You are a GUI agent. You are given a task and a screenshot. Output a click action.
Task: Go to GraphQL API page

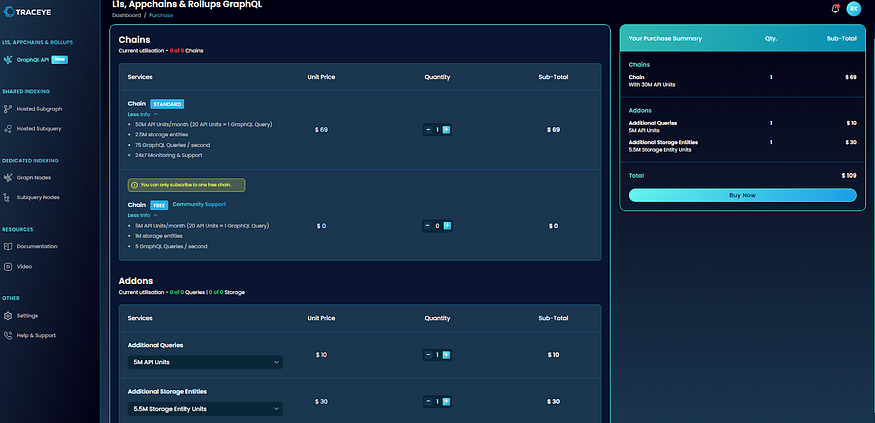tap(35, 60)
